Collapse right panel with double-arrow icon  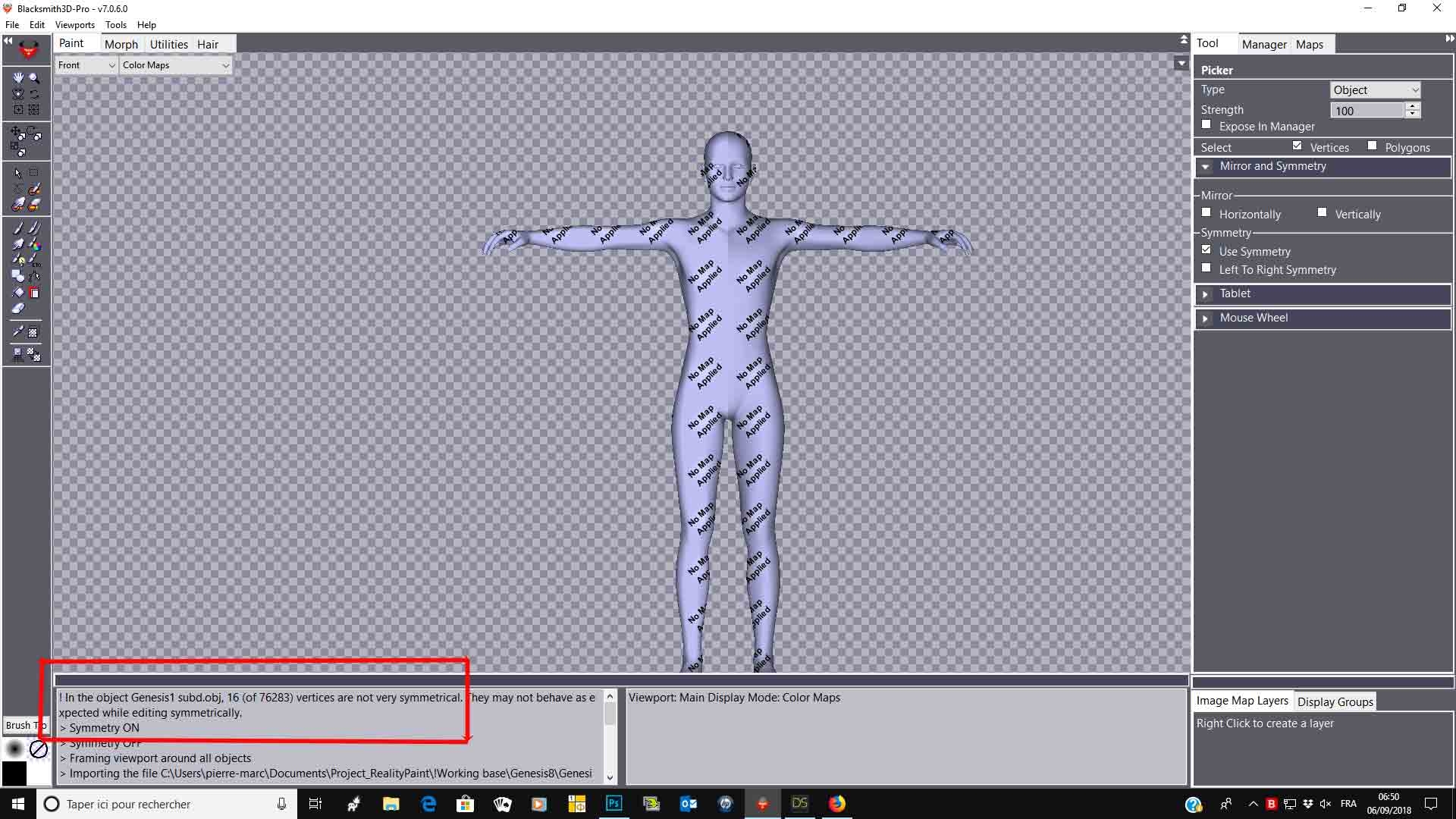[1450, 39]
